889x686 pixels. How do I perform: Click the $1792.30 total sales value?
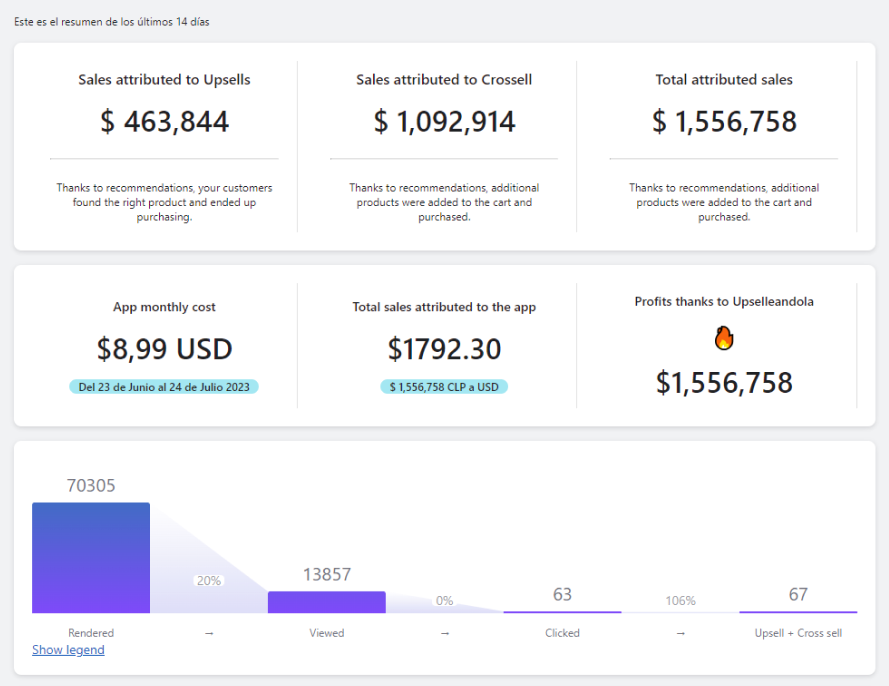pyautogui.click(x=444, y=349)
